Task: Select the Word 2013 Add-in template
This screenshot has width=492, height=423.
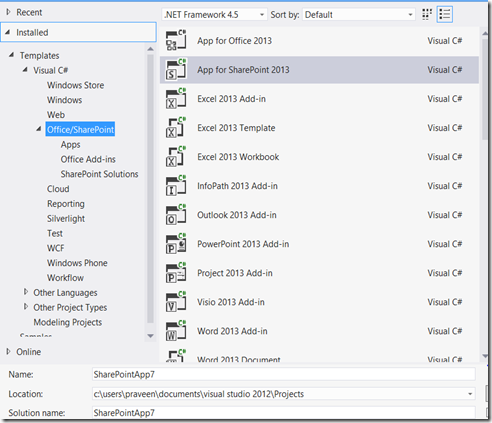Action: 319,330
